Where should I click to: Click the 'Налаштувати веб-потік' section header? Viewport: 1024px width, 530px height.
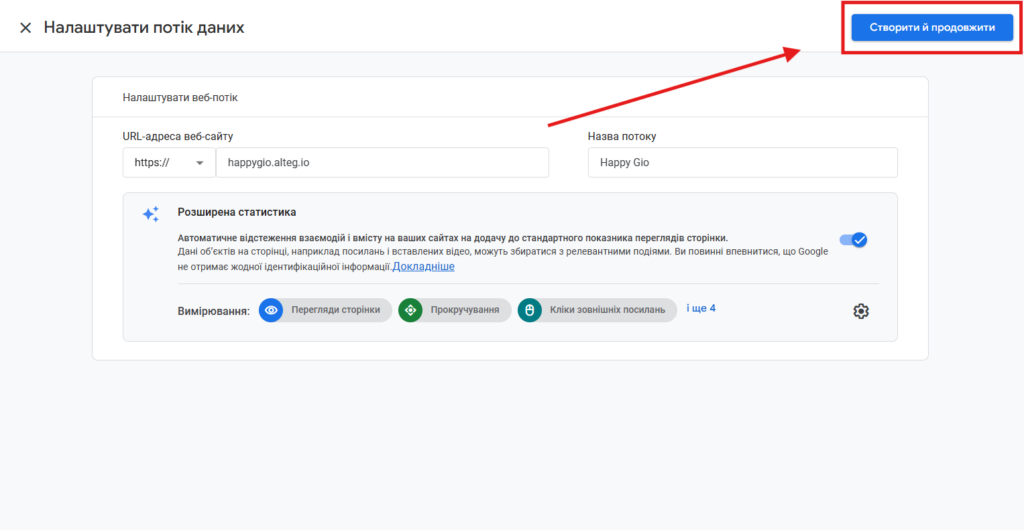click(180, 98)
